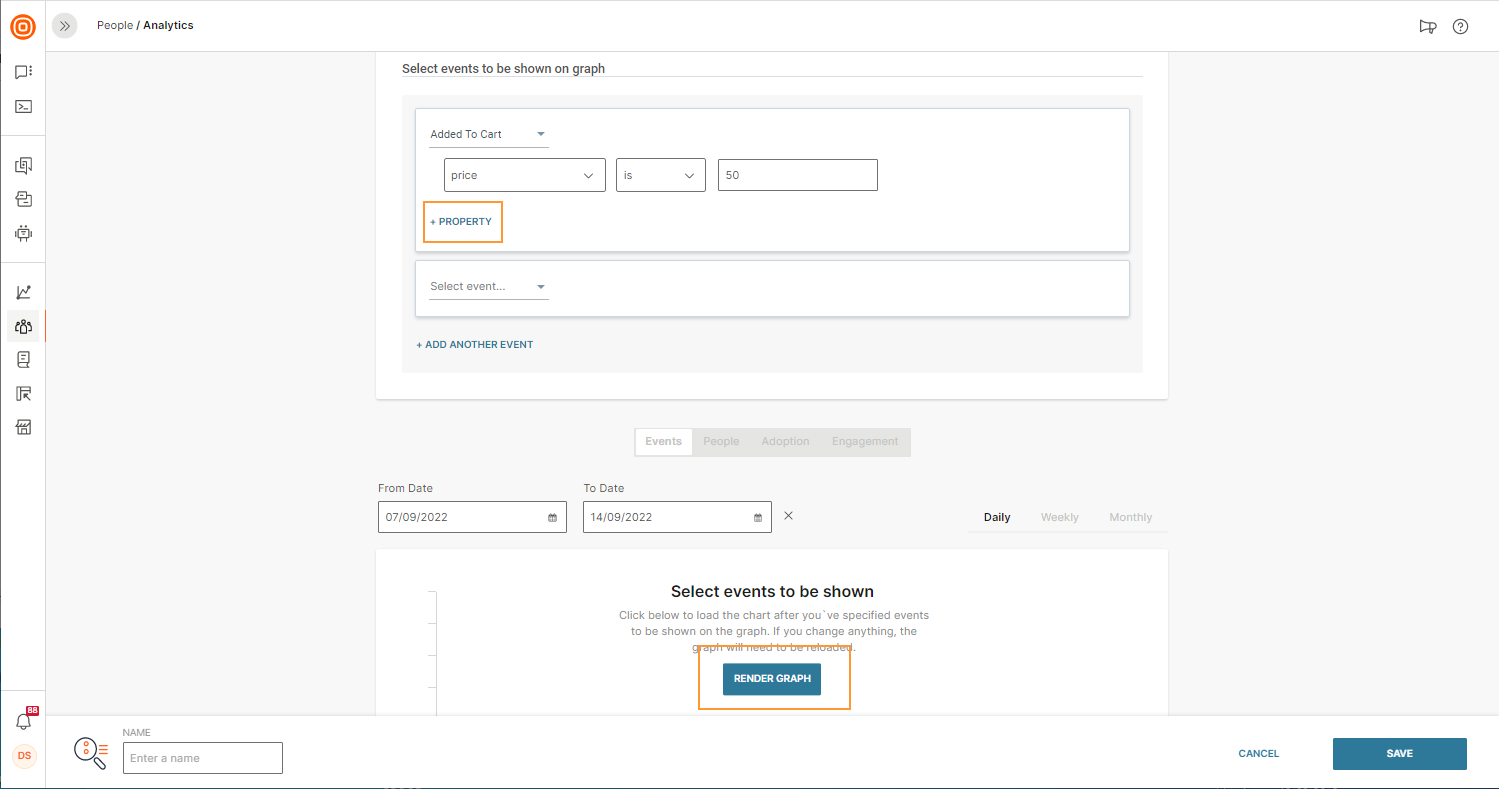Click the 'Select events to be shown' chart heading
1499x789 pixels.
pos(772,591)
